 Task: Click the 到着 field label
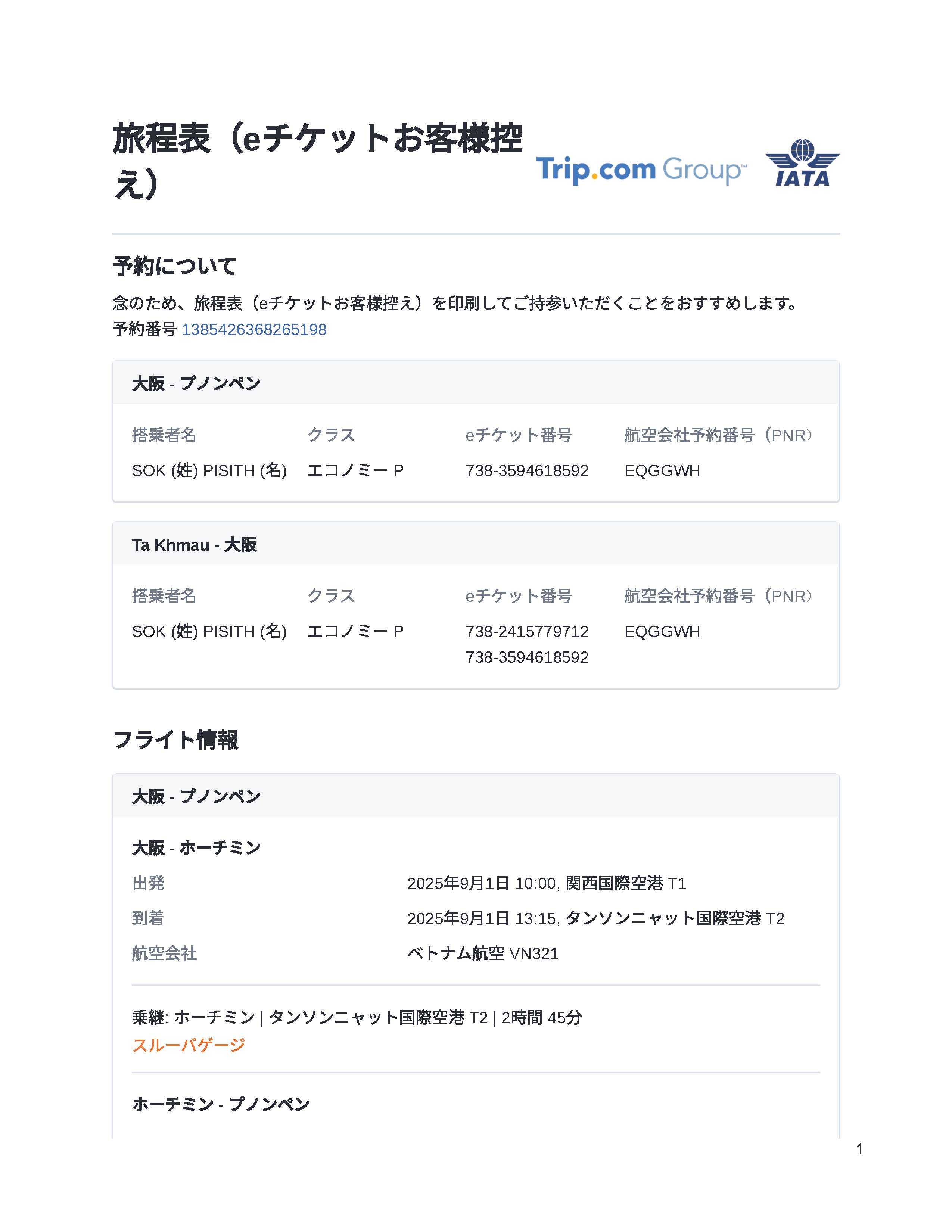pos(148,918)
